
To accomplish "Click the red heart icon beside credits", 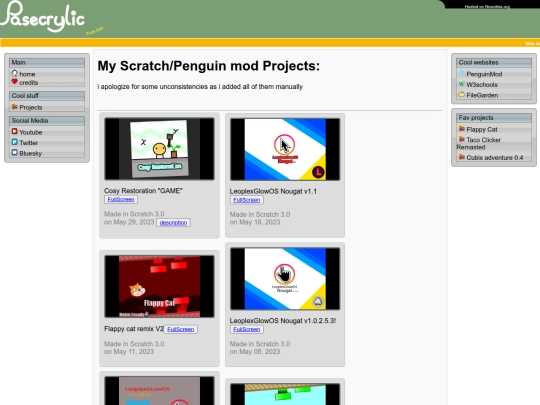I will [x=14, y=82].
